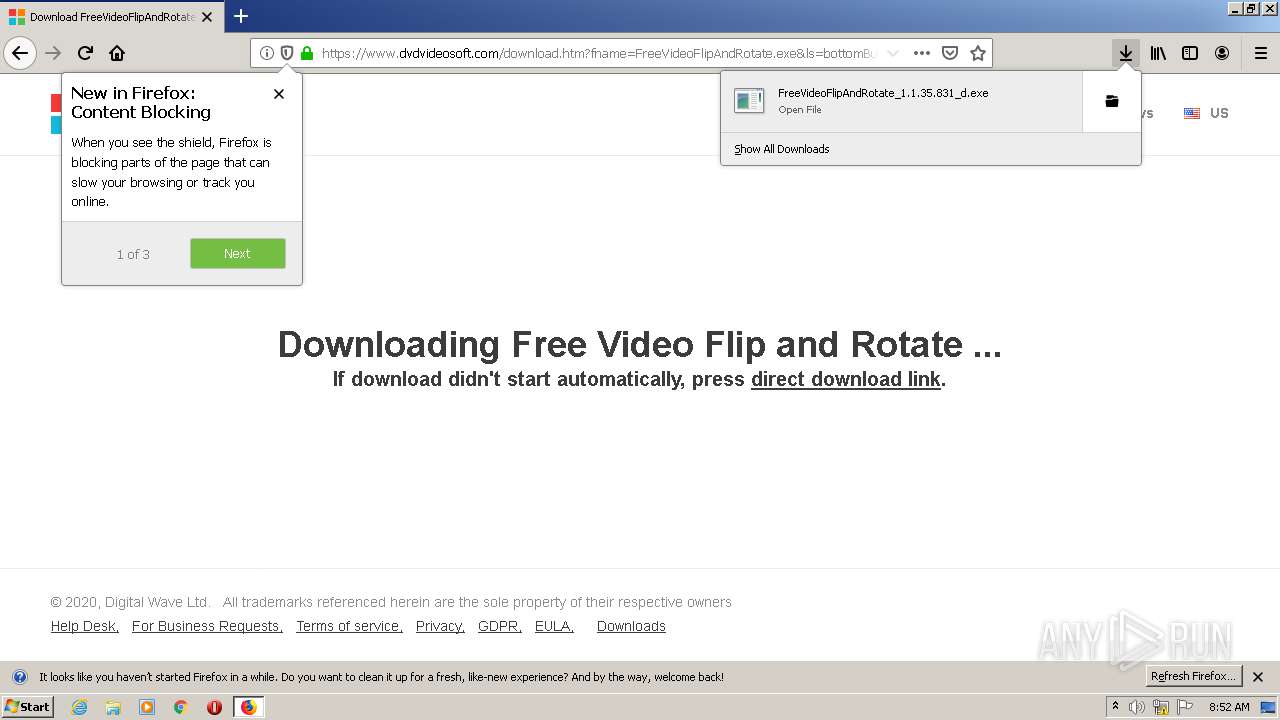Open the US language selector
The image size is (1280, 720).
coord(1206,113)
